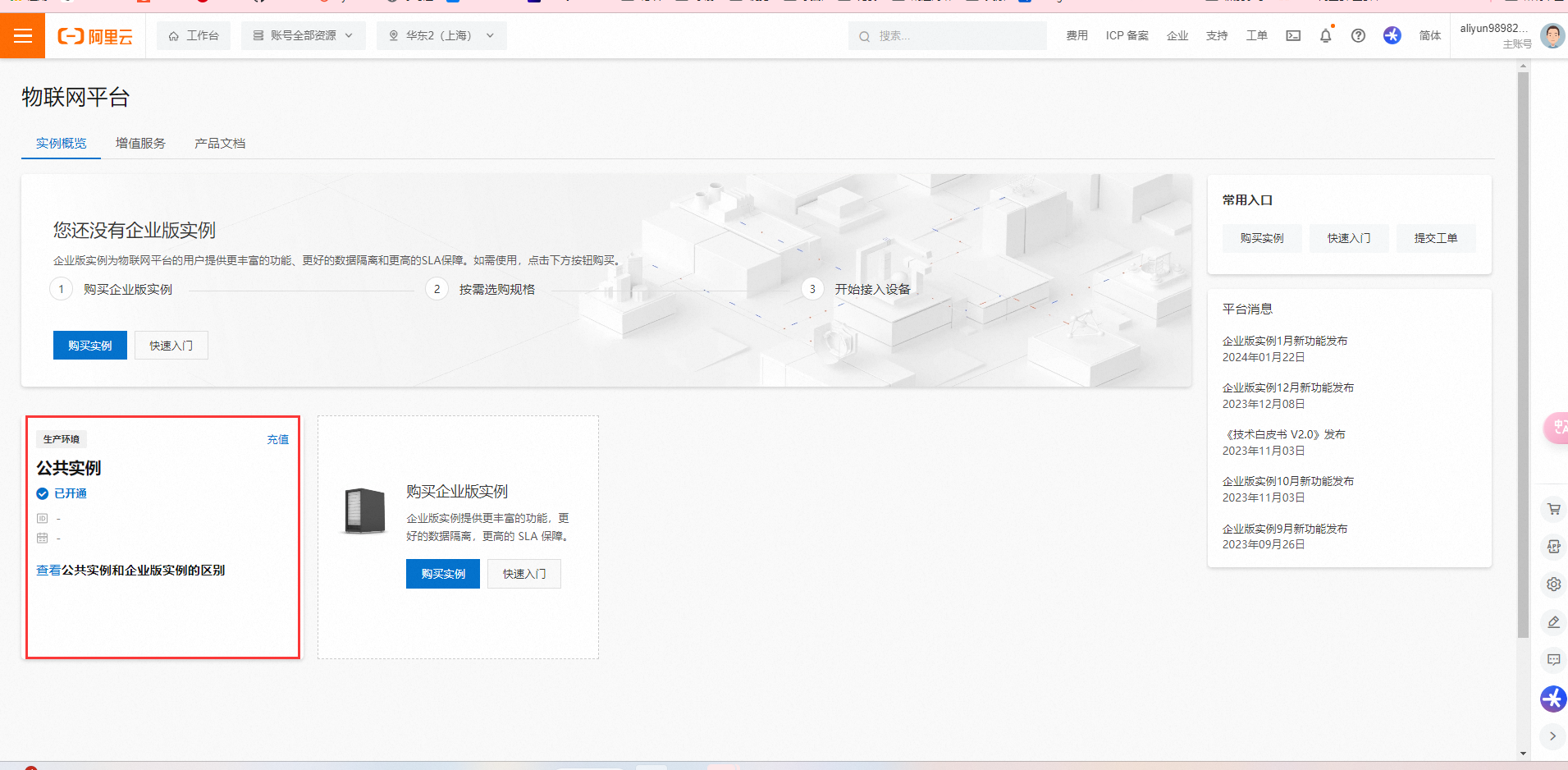Click step 3 开始接入设备 text

[873, 290]
